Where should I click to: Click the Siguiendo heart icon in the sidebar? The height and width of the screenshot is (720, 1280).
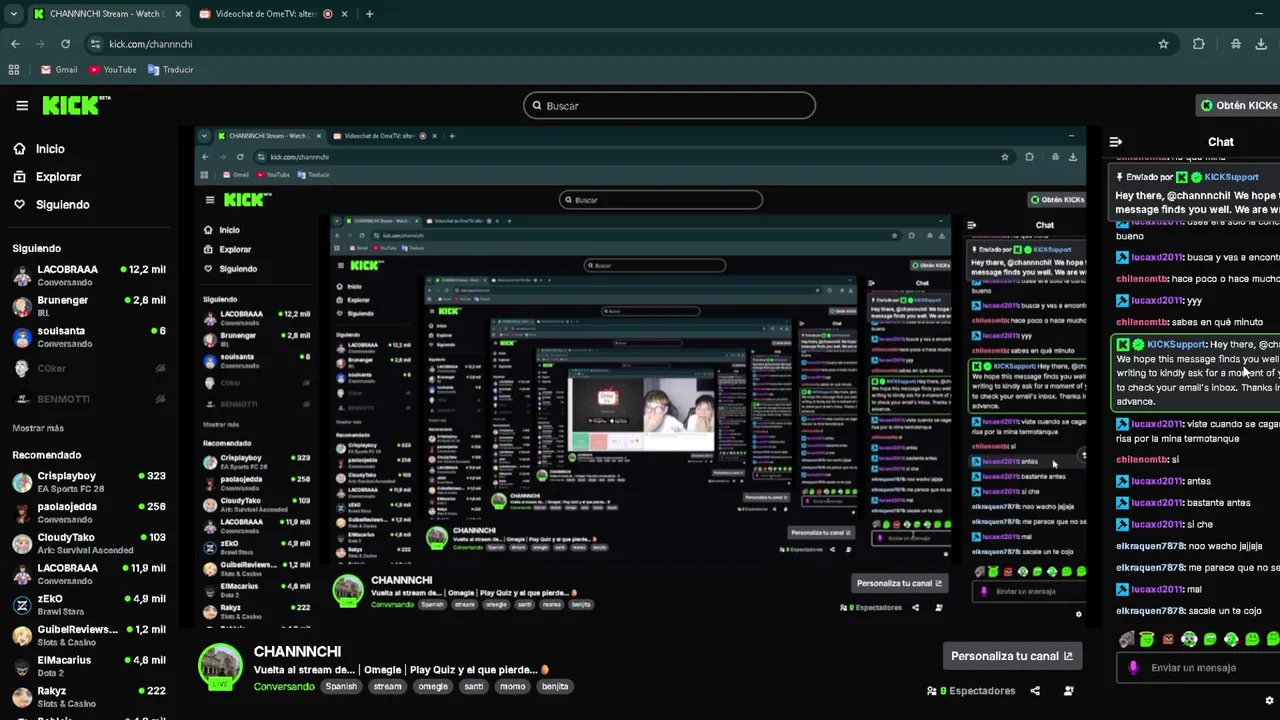coord(19,205)
